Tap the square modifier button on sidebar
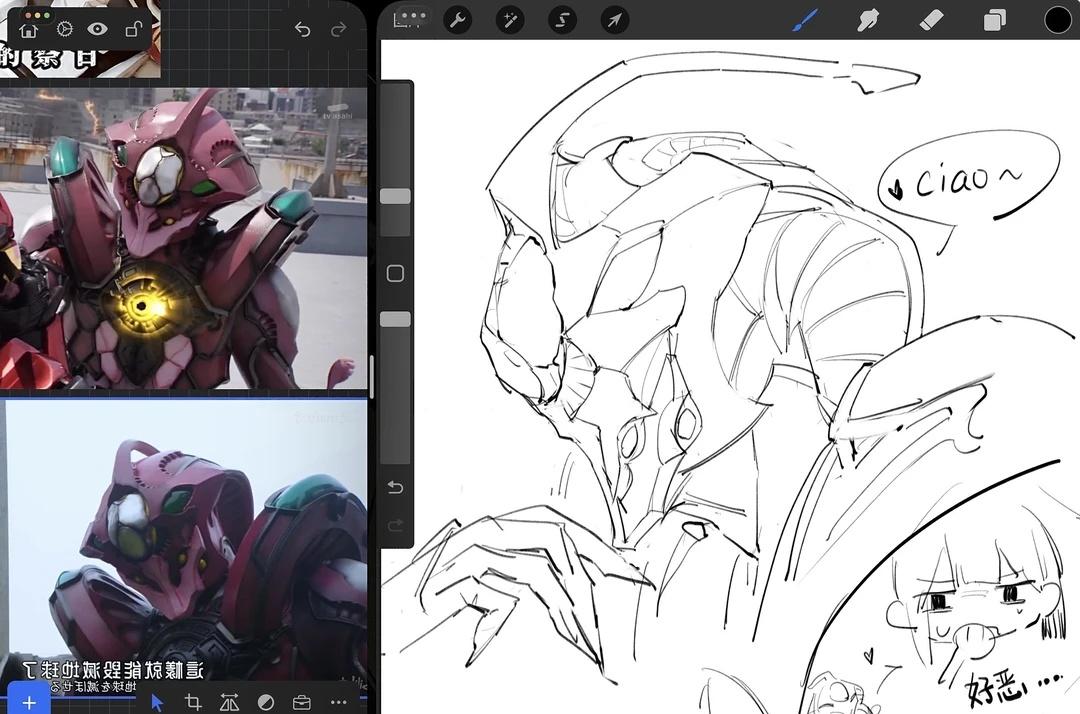Viewport: 1080px width, 714px height. point(395,273)
